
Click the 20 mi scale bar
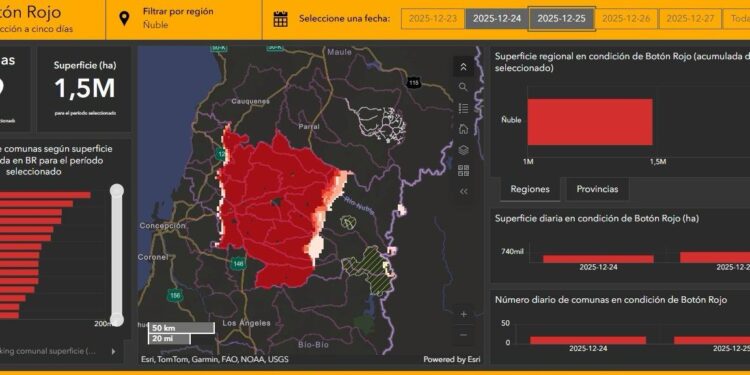169,339
